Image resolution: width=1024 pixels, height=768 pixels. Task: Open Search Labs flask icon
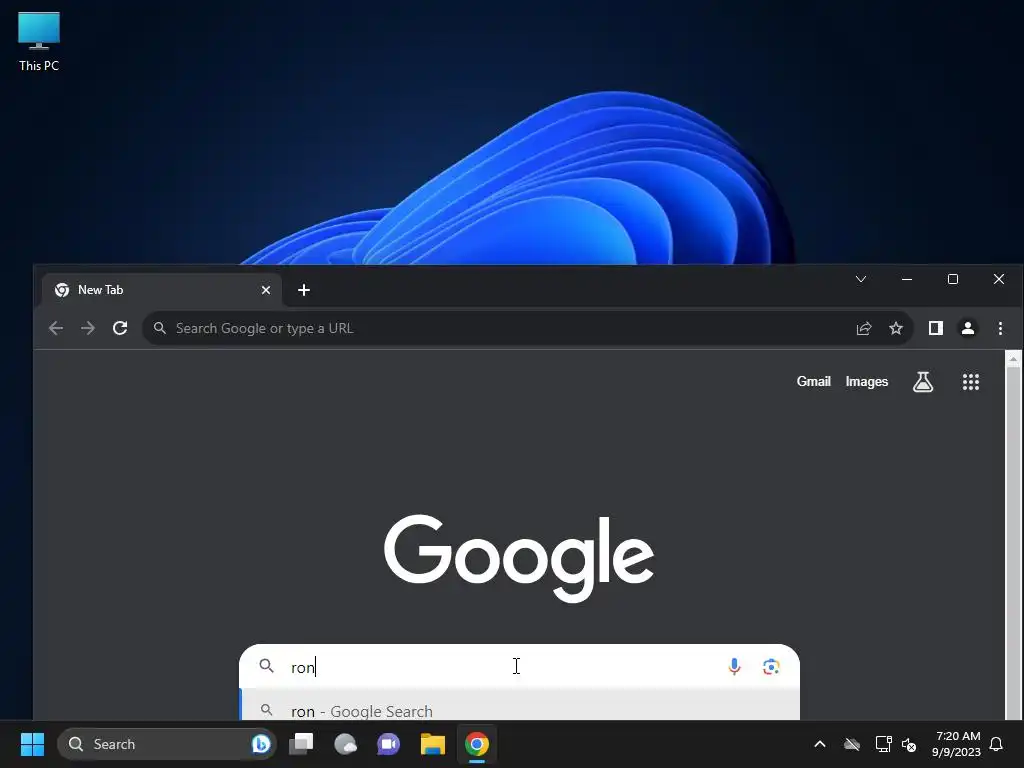tap(923, 381)
